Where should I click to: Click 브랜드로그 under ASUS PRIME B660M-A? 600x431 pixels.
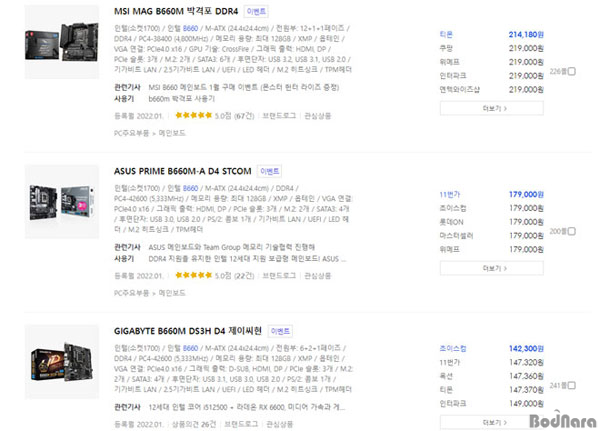click(x=279, y=276)
